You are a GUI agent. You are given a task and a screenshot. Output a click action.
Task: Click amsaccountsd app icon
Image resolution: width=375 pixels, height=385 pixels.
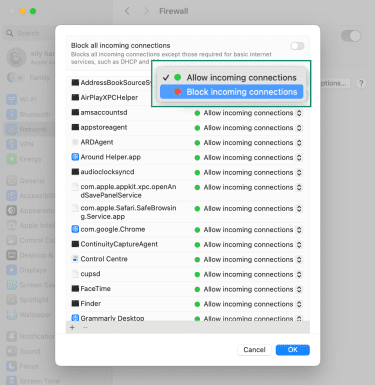pos(75,112)
